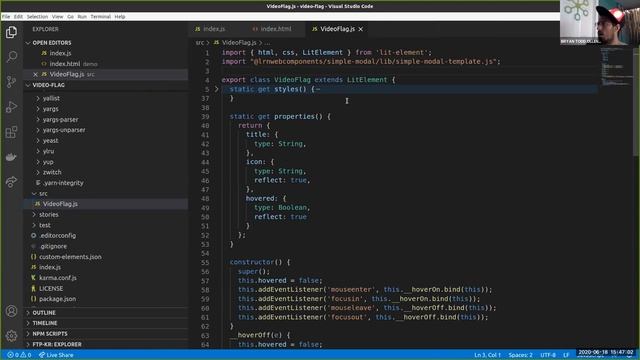Open the Go menu
This screenshot has height=360, width=640.
pos(71,17)
